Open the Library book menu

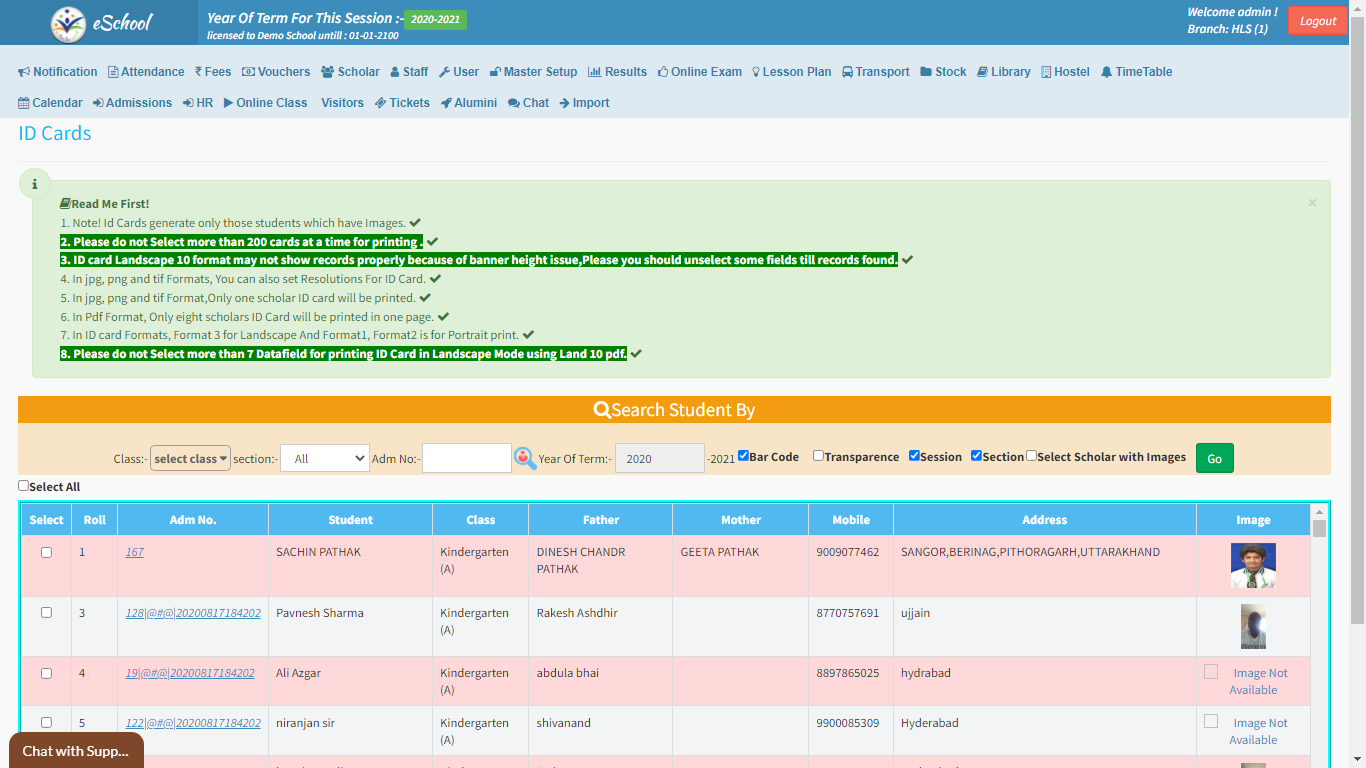pos(1003,72)
